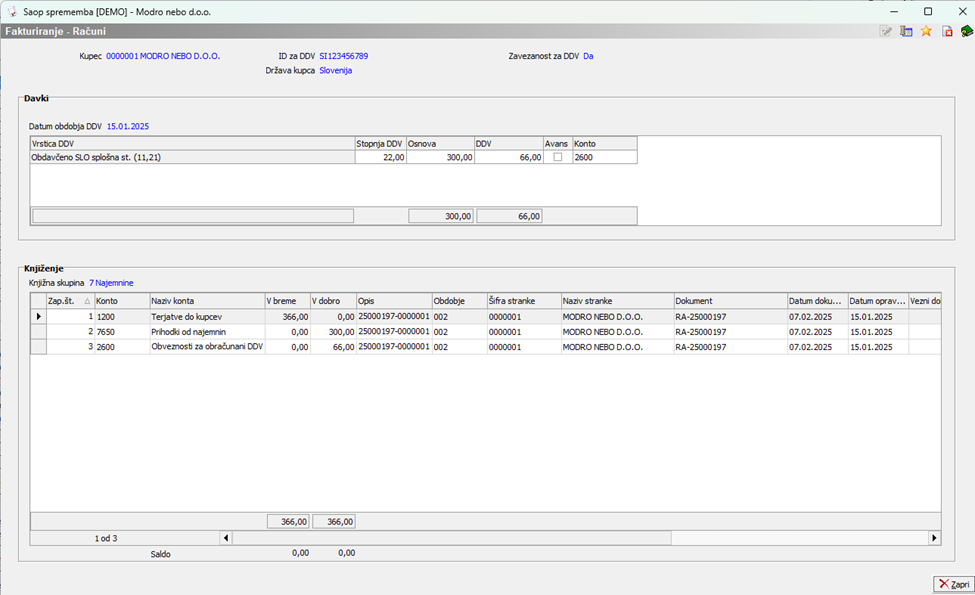Click the yellow star favorites icon
975x595 pixels.
[x=926, y=31]
